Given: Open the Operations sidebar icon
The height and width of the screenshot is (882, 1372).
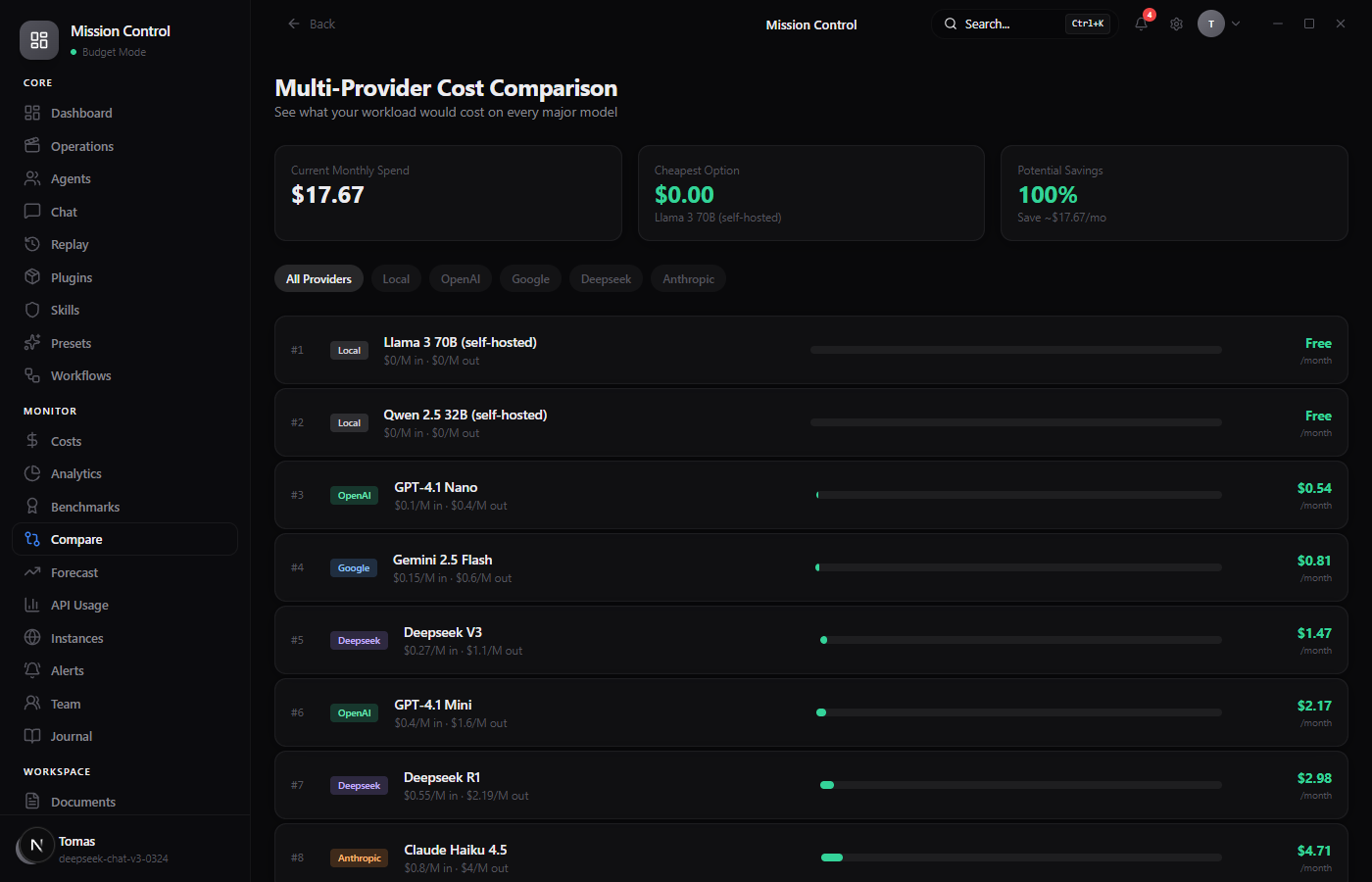Looking at the screenshot, I should pyautogui.click(x=32, y=146).
